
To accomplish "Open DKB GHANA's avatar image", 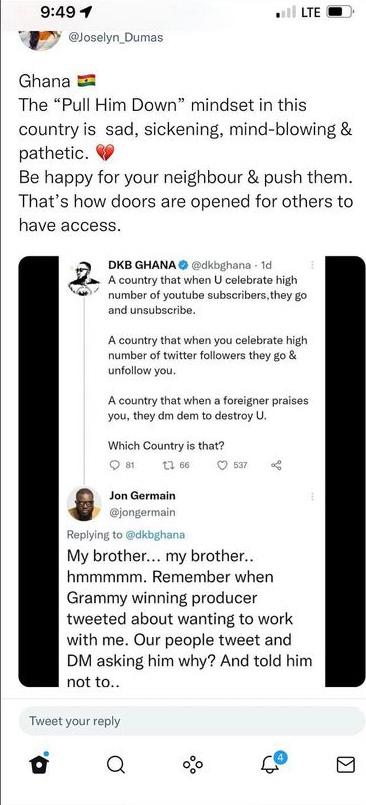I will (x=84, y=278).
